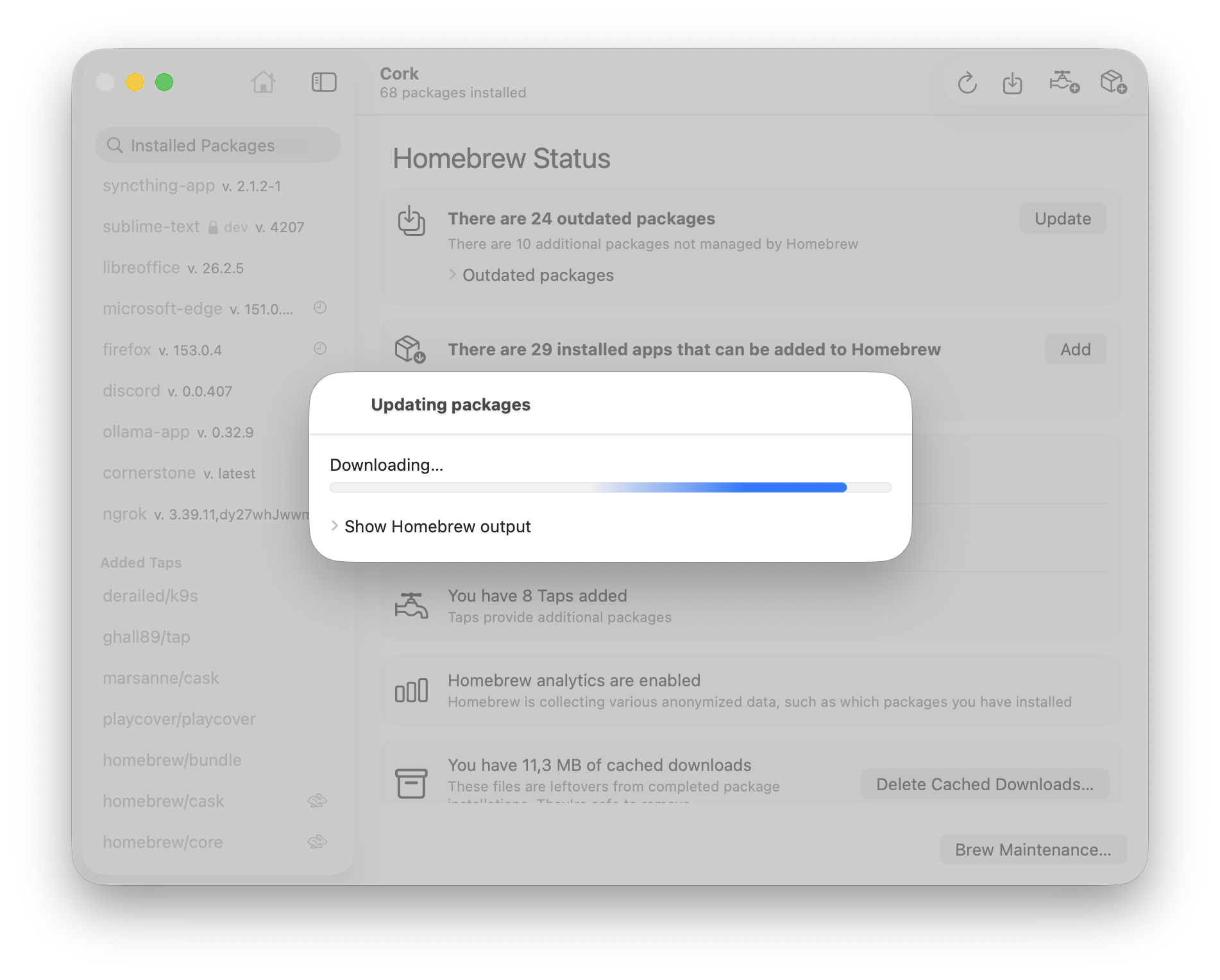
Task: Click the upgrade packages download icon
Action: point(1012,83)
